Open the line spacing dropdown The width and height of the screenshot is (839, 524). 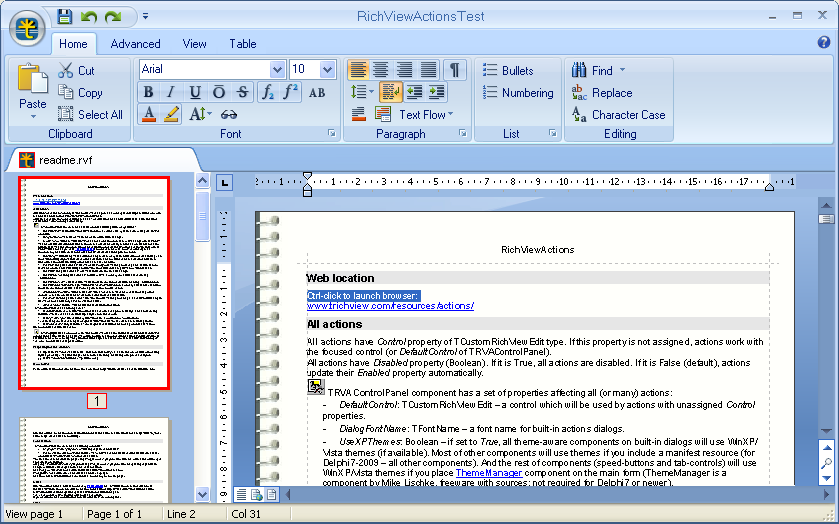coord(362,92)
